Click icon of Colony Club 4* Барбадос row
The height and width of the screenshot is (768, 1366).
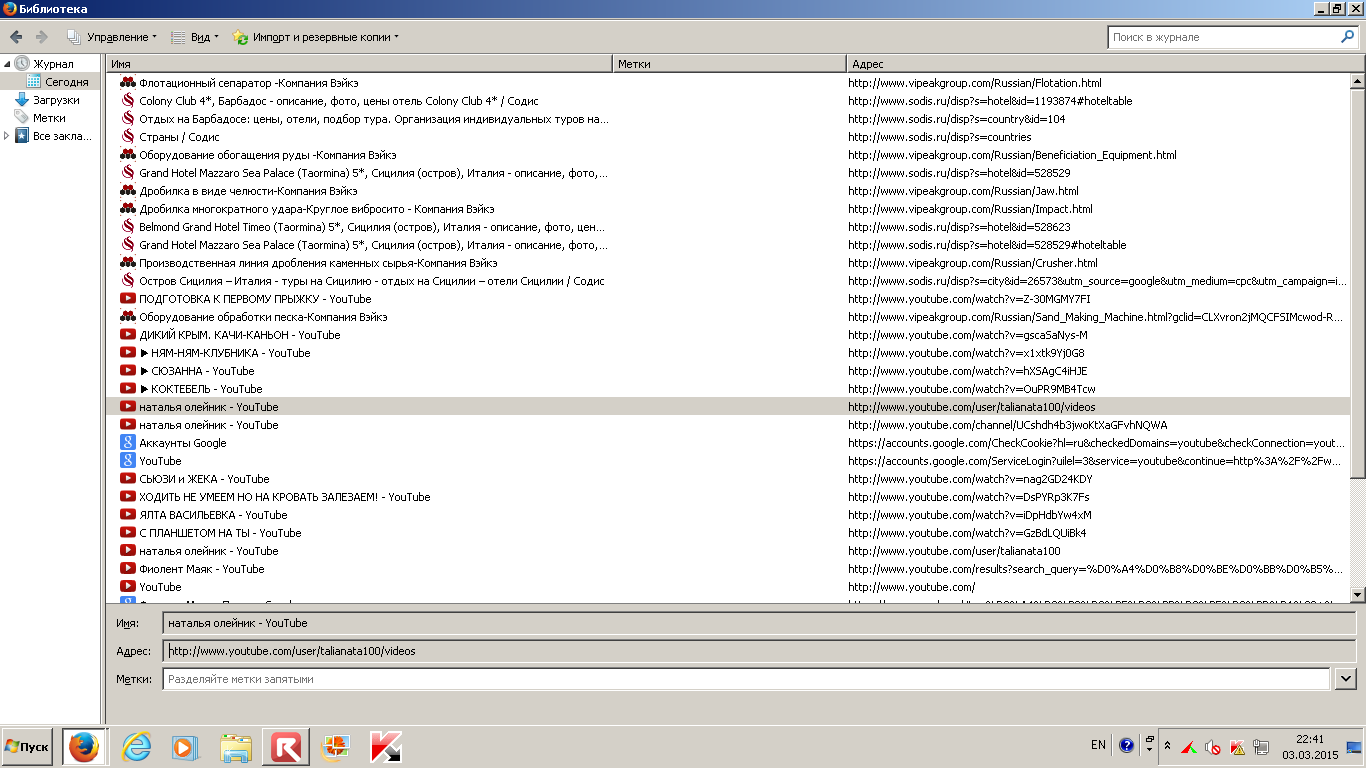(128, 101)
